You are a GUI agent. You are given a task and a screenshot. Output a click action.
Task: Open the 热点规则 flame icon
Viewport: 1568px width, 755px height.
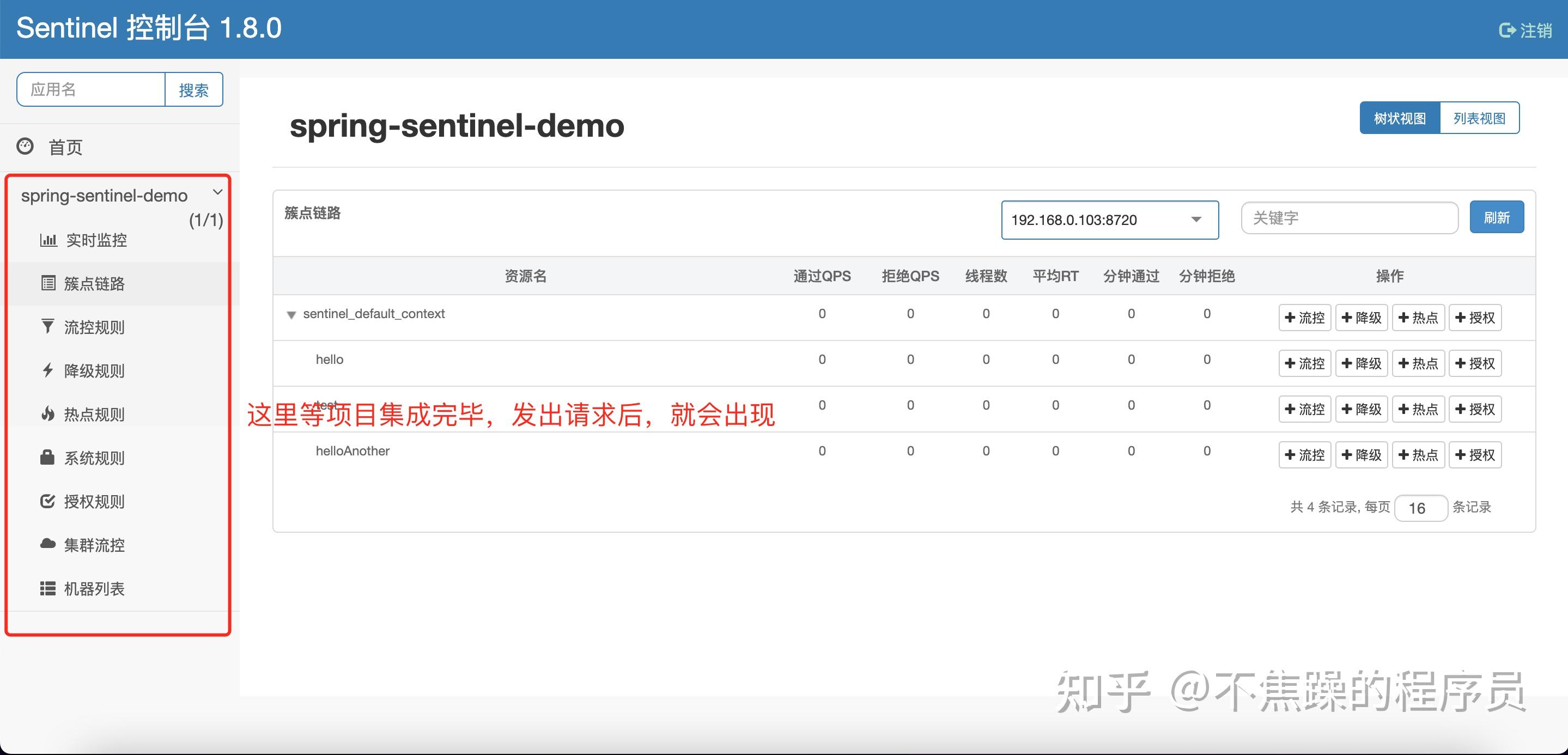pyautogui.click(x=48, y=415)
